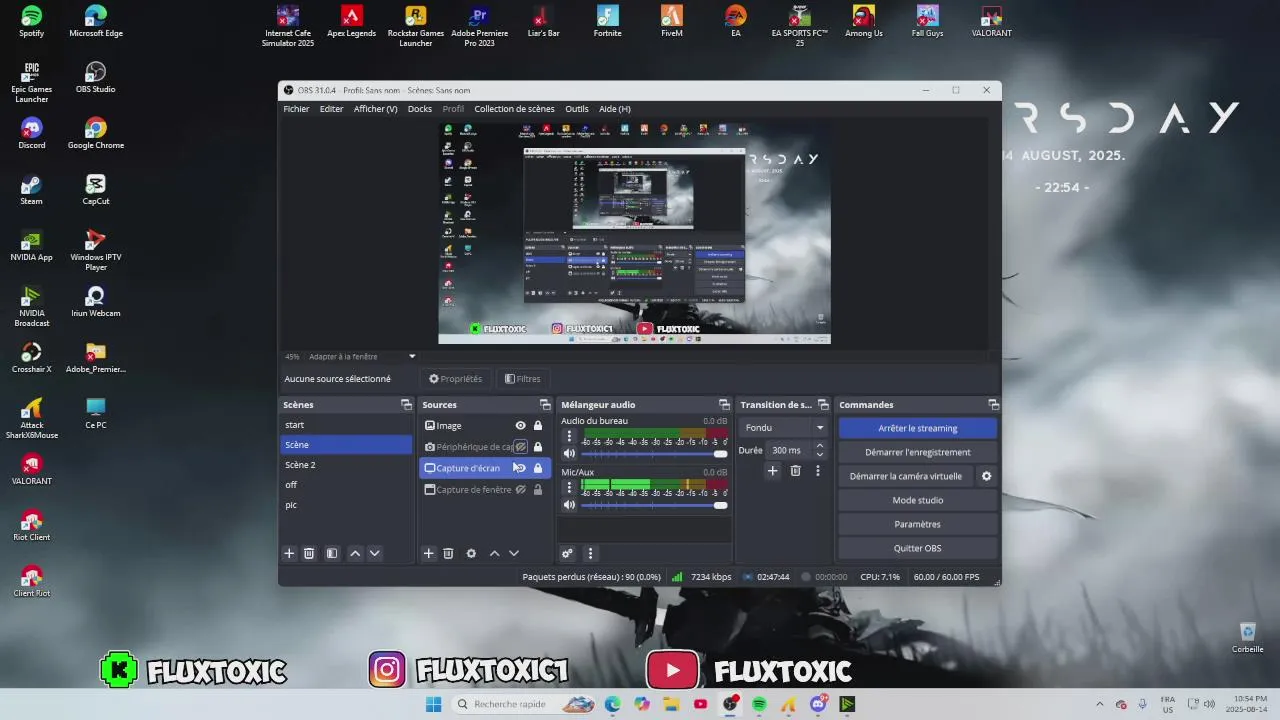Viewport: 1280px width, 720px height.
Task: Open the three-dot menu for Mic/Aux
Action: pos(570,487)
